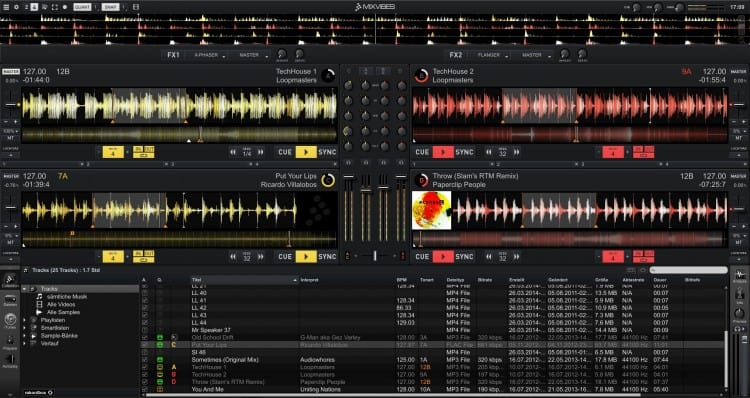The image size is (750, 398).
Task: Sync deck D Throw remix
Action: (464, 257)
